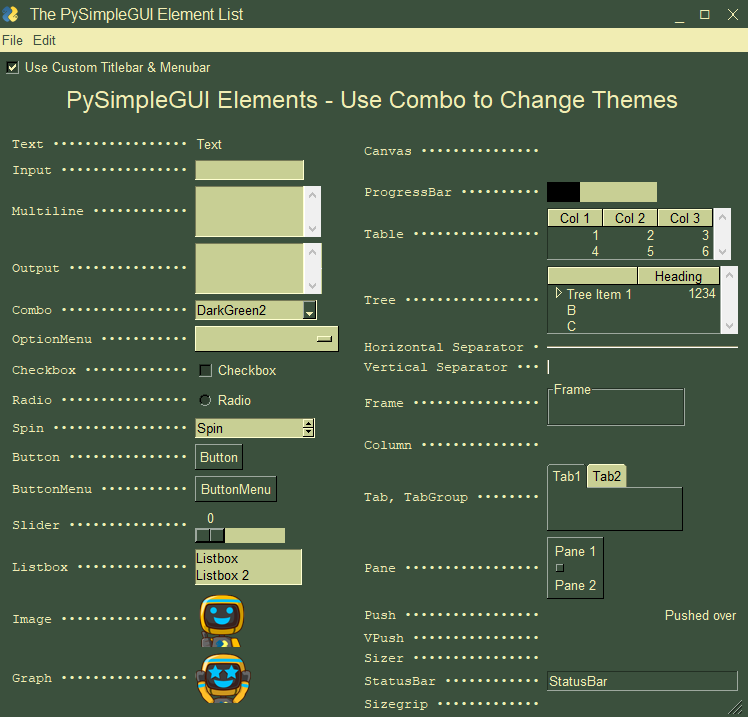
Task: Click the StatusBar field
Action: pyautogui.click(x=642, y=681)
